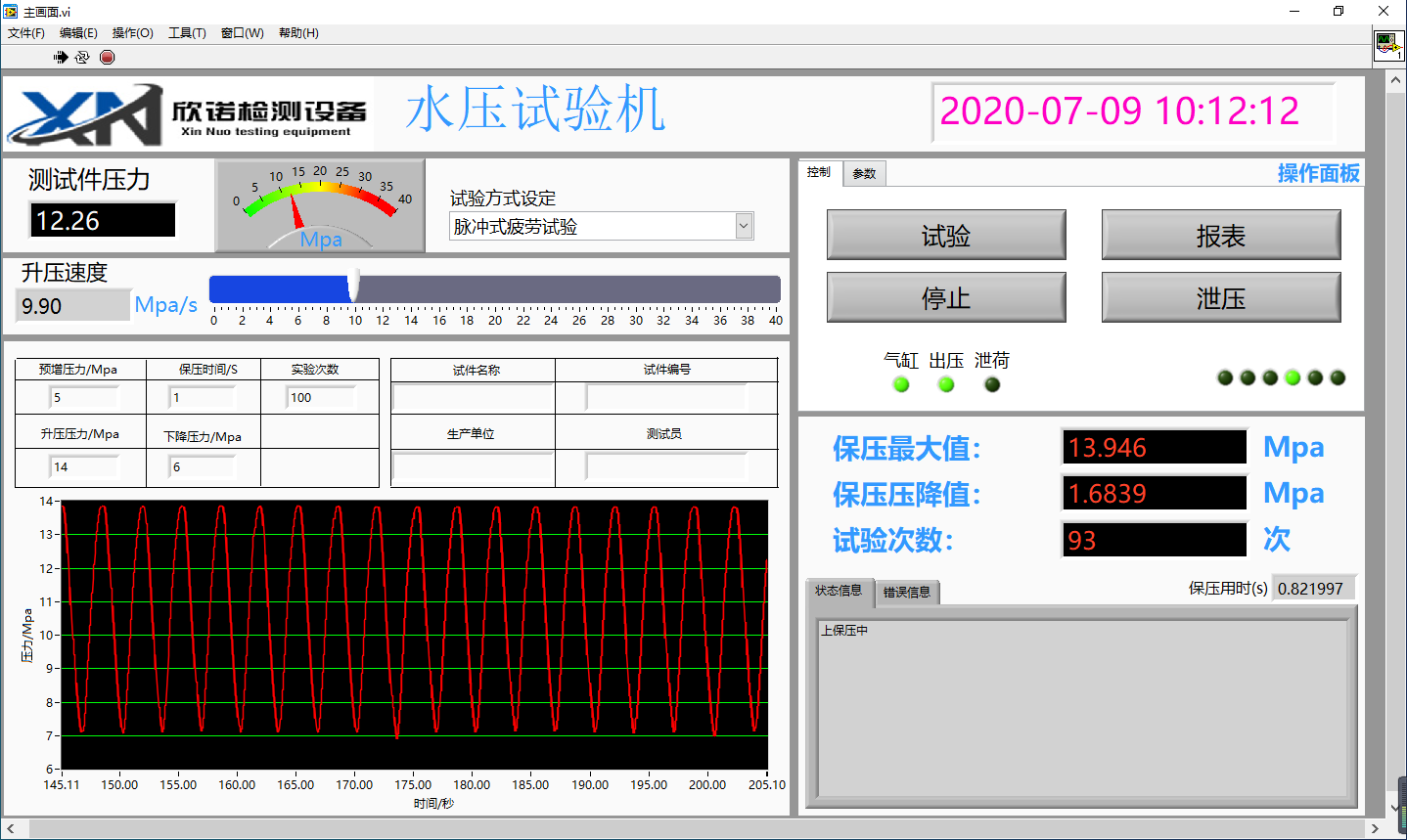1407x840 pixels.
Task: Click the Xin Nuo company logo
Action: click(189, 114)
